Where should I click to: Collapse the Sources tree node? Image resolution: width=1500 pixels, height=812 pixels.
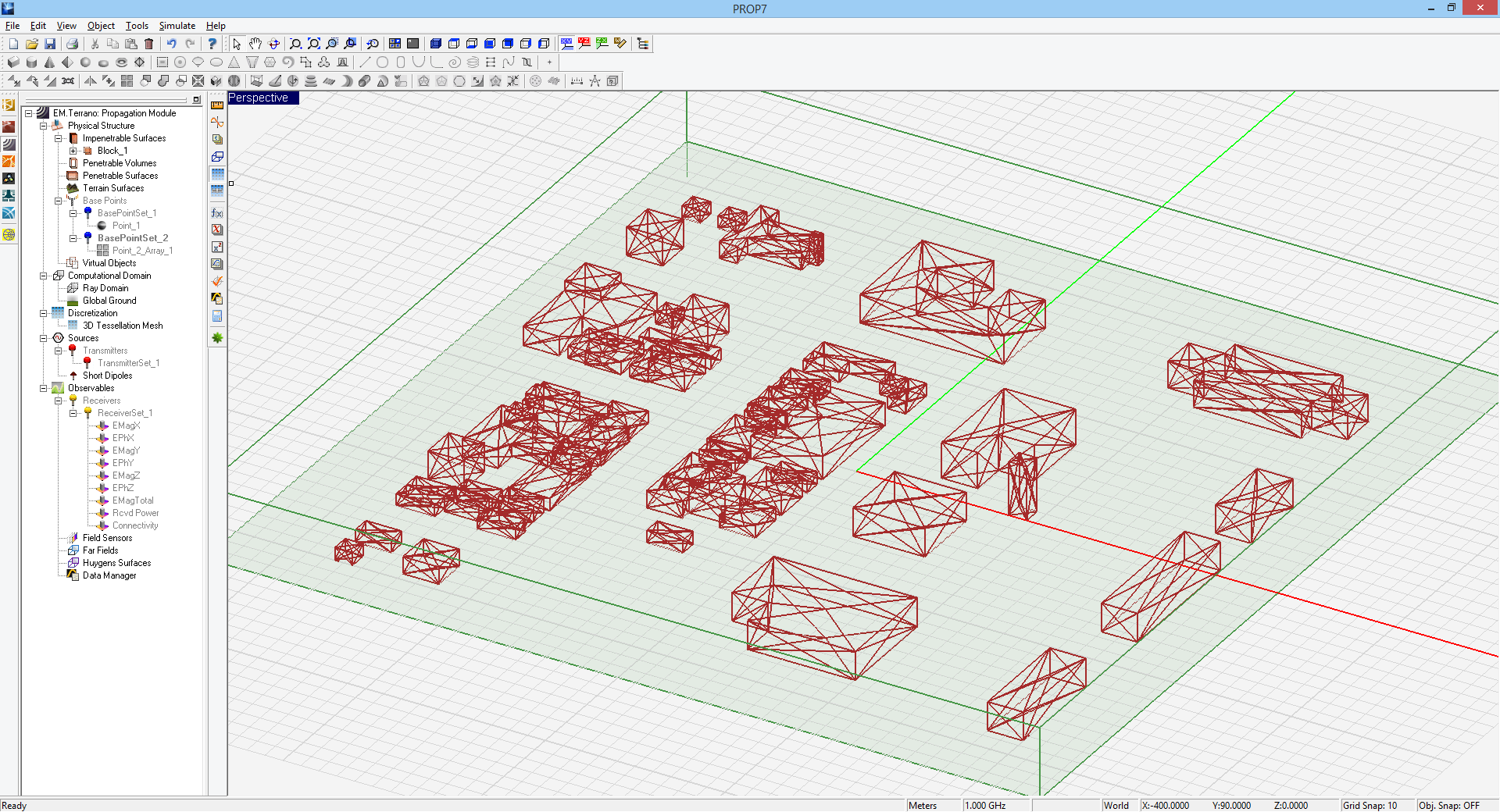click(x=44, y=338)
